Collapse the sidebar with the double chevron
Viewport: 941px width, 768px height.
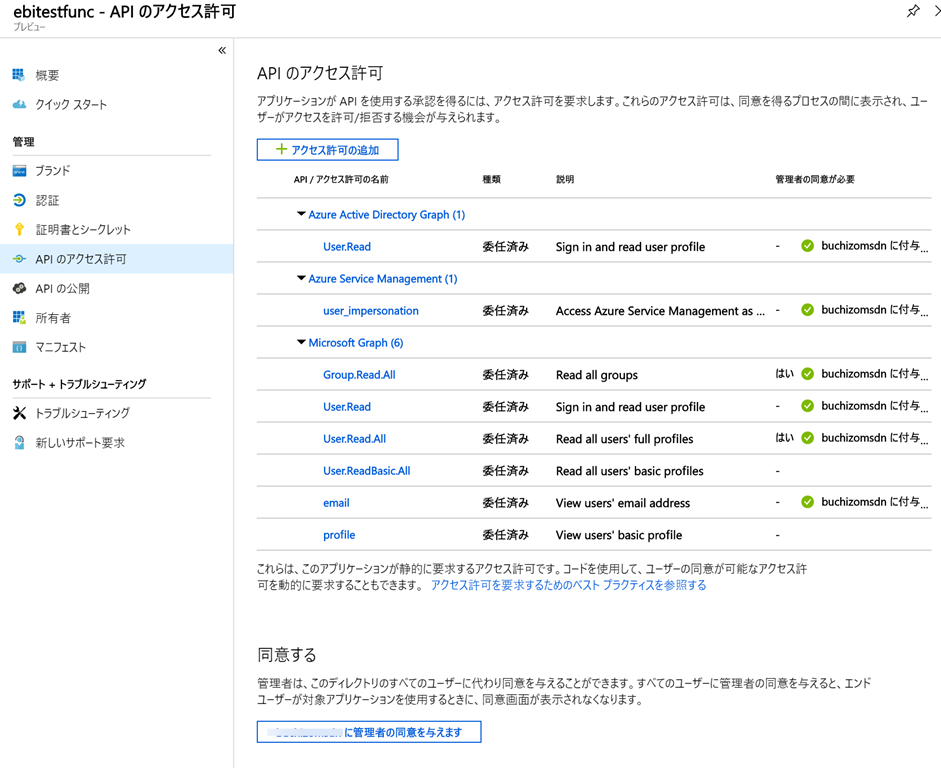pyautogui.click(x=222, y=50)
